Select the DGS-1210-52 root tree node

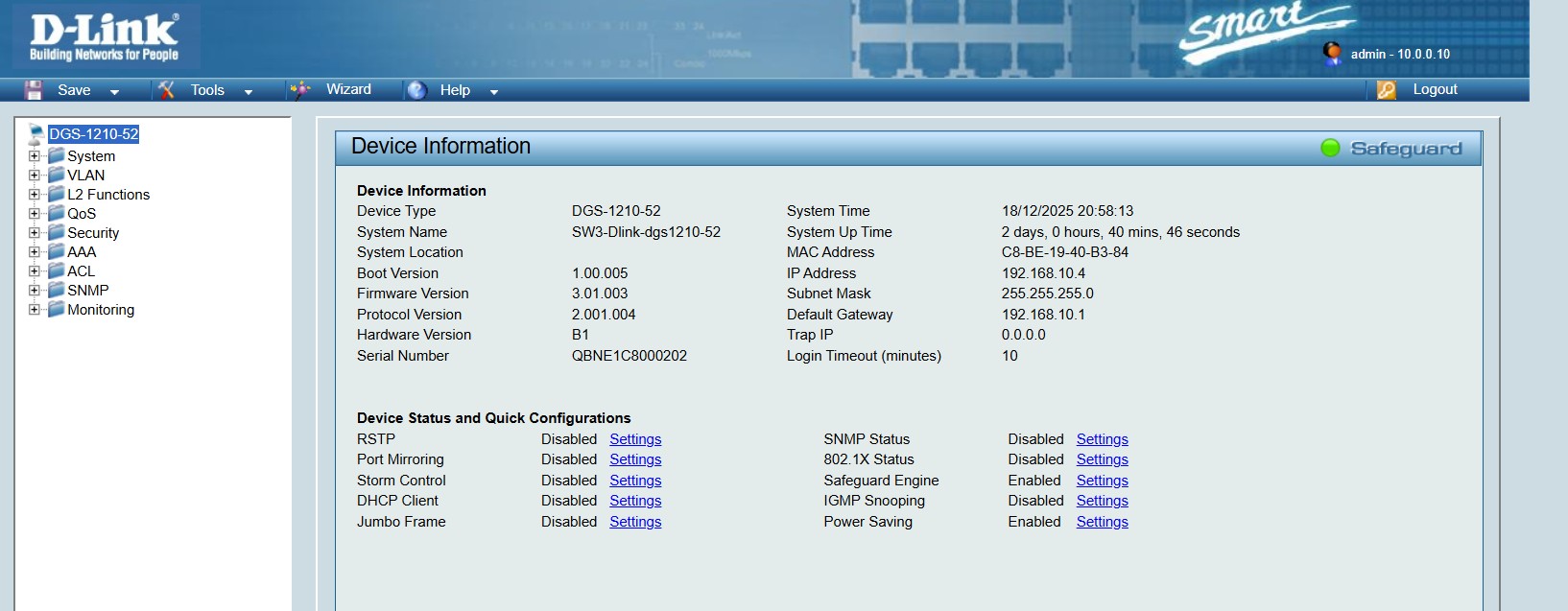94,134
